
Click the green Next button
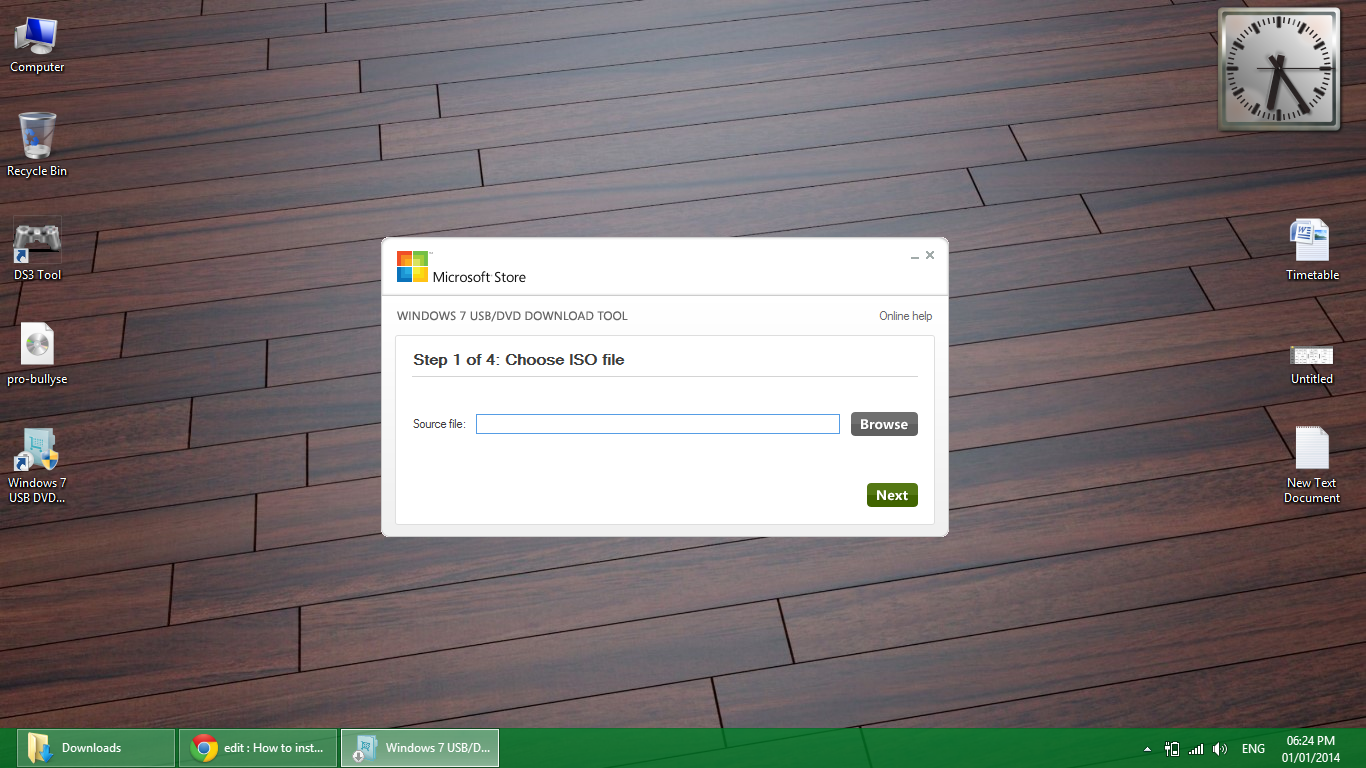pyautogui.click(x=892, y=495)
